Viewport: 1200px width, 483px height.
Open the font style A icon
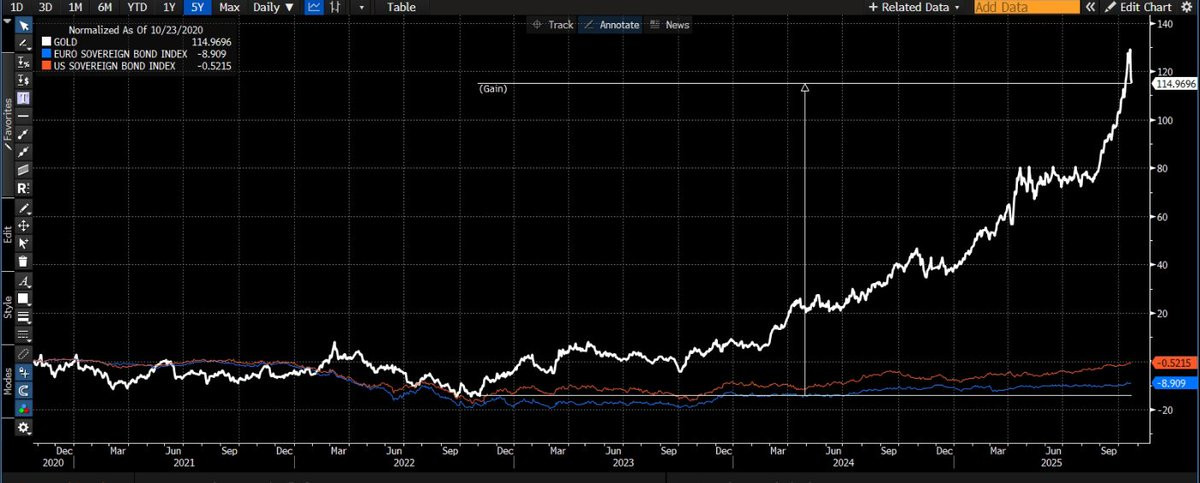coord(24,281)
